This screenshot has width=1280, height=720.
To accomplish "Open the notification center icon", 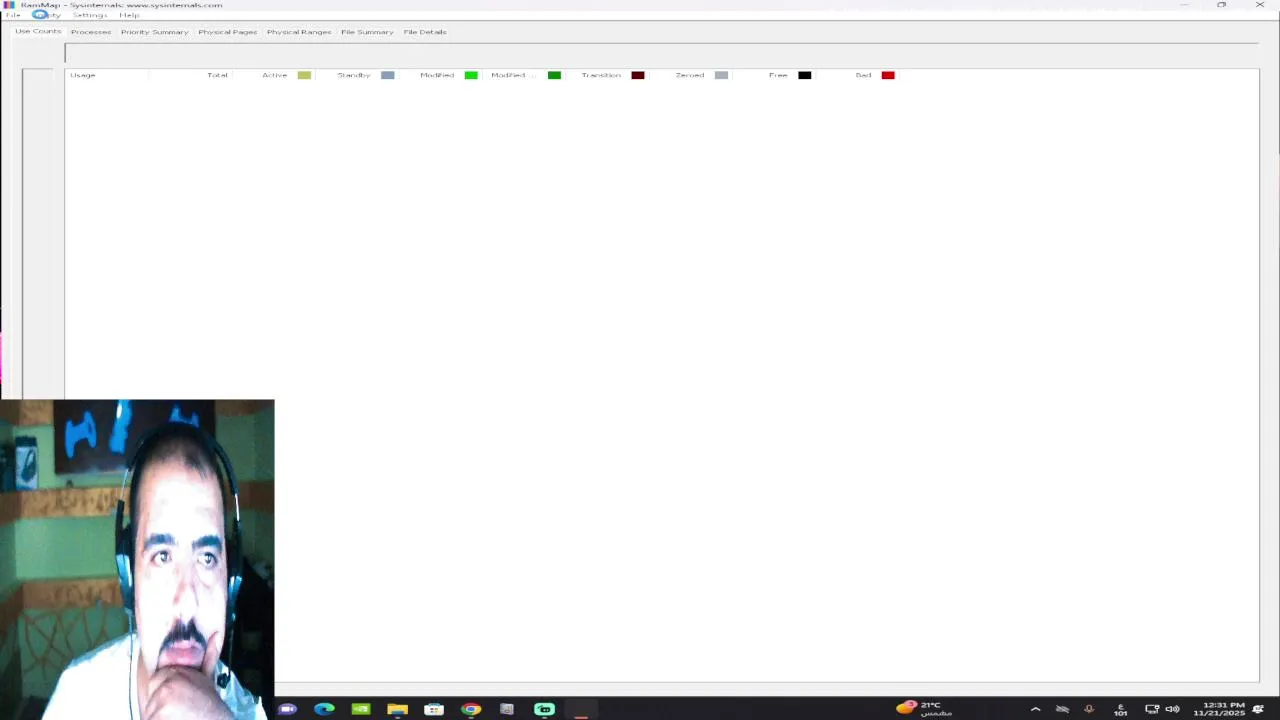I will (1258, 709).
